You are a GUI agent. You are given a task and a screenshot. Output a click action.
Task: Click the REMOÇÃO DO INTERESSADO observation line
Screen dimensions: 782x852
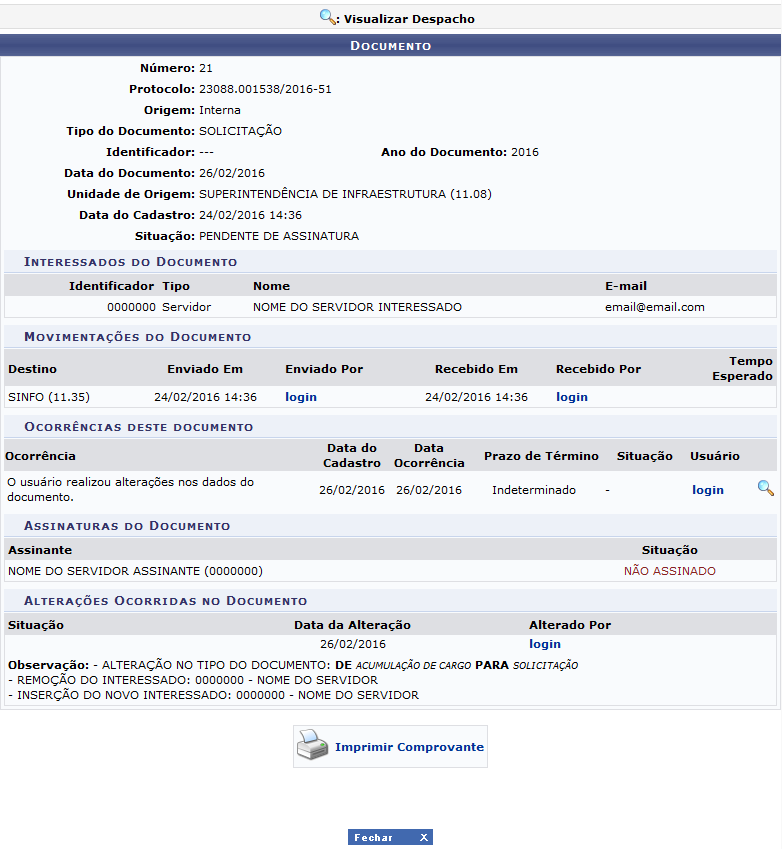click(193, 680)
